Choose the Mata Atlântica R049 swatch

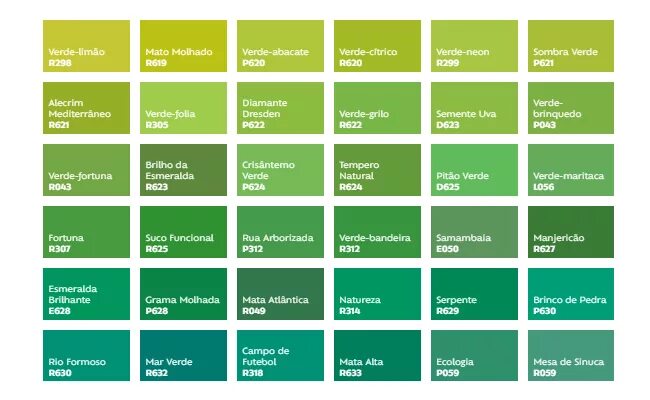coord(280,294)
